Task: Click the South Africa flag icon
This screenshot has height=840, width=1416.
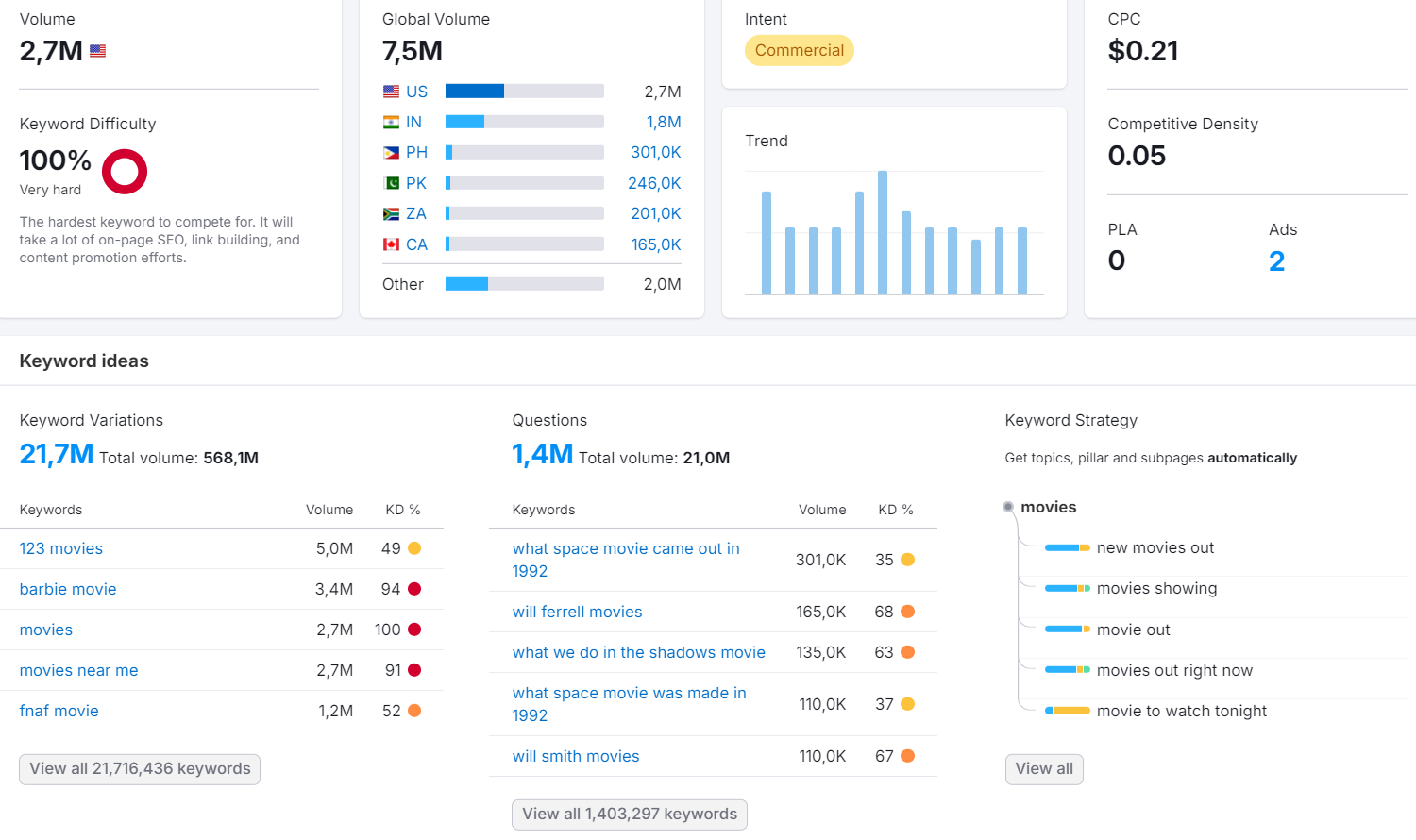Action: pyautogui.click(x=391, y=213)
